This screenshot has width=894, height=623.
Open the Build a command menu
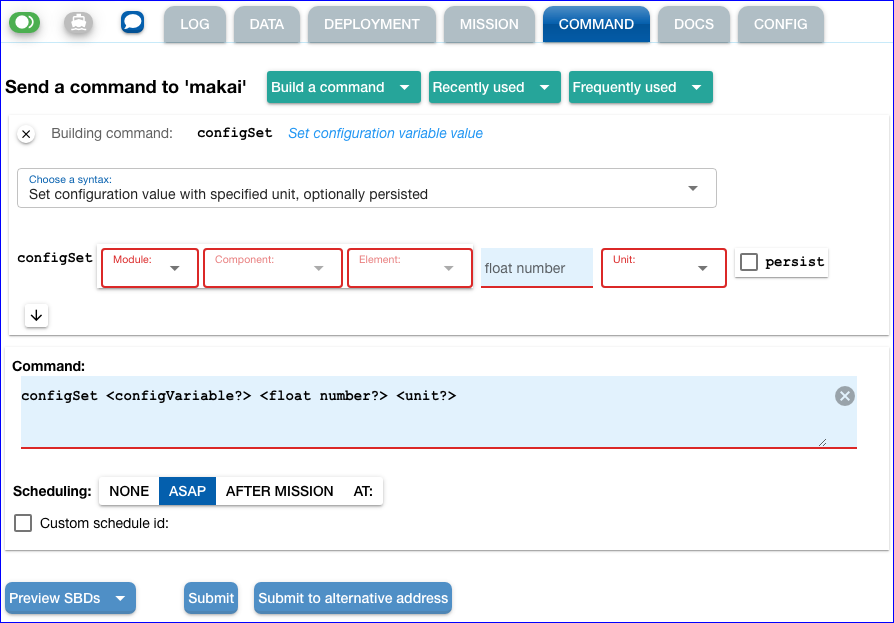340,87
